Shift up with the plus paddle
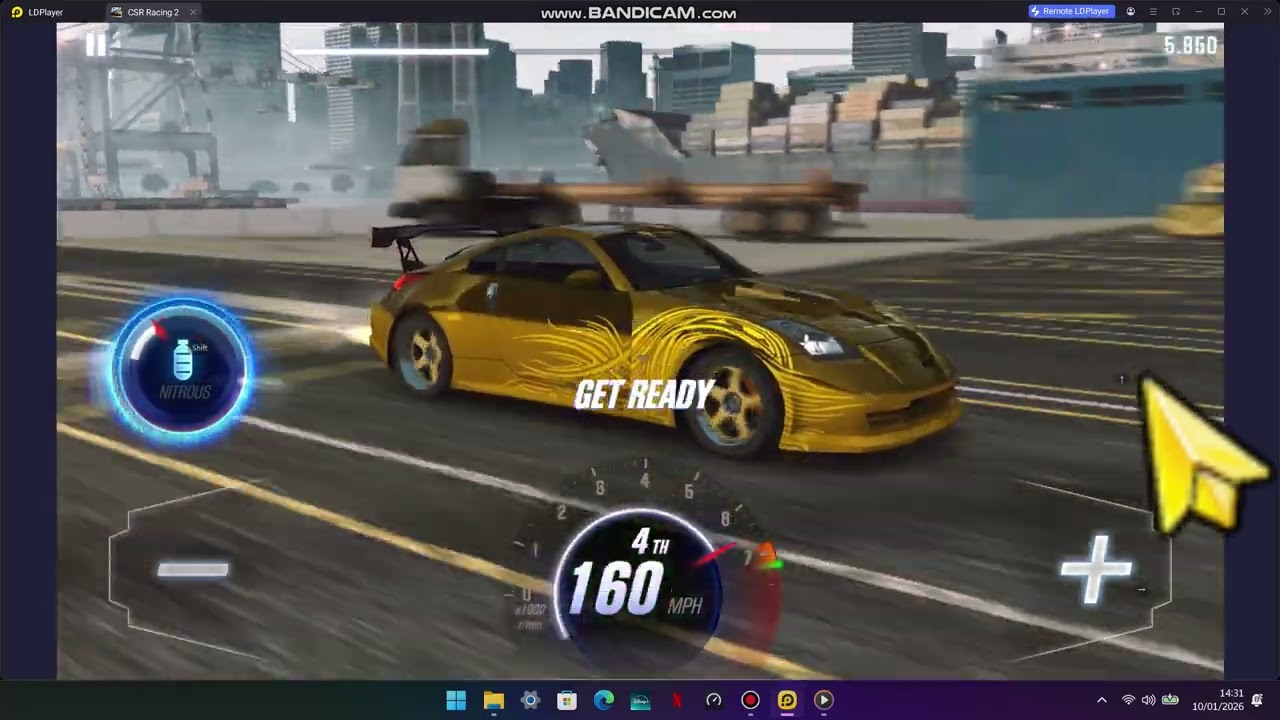The height and width of the screenshot is (720, 1280). click(x=1096, y=569)
